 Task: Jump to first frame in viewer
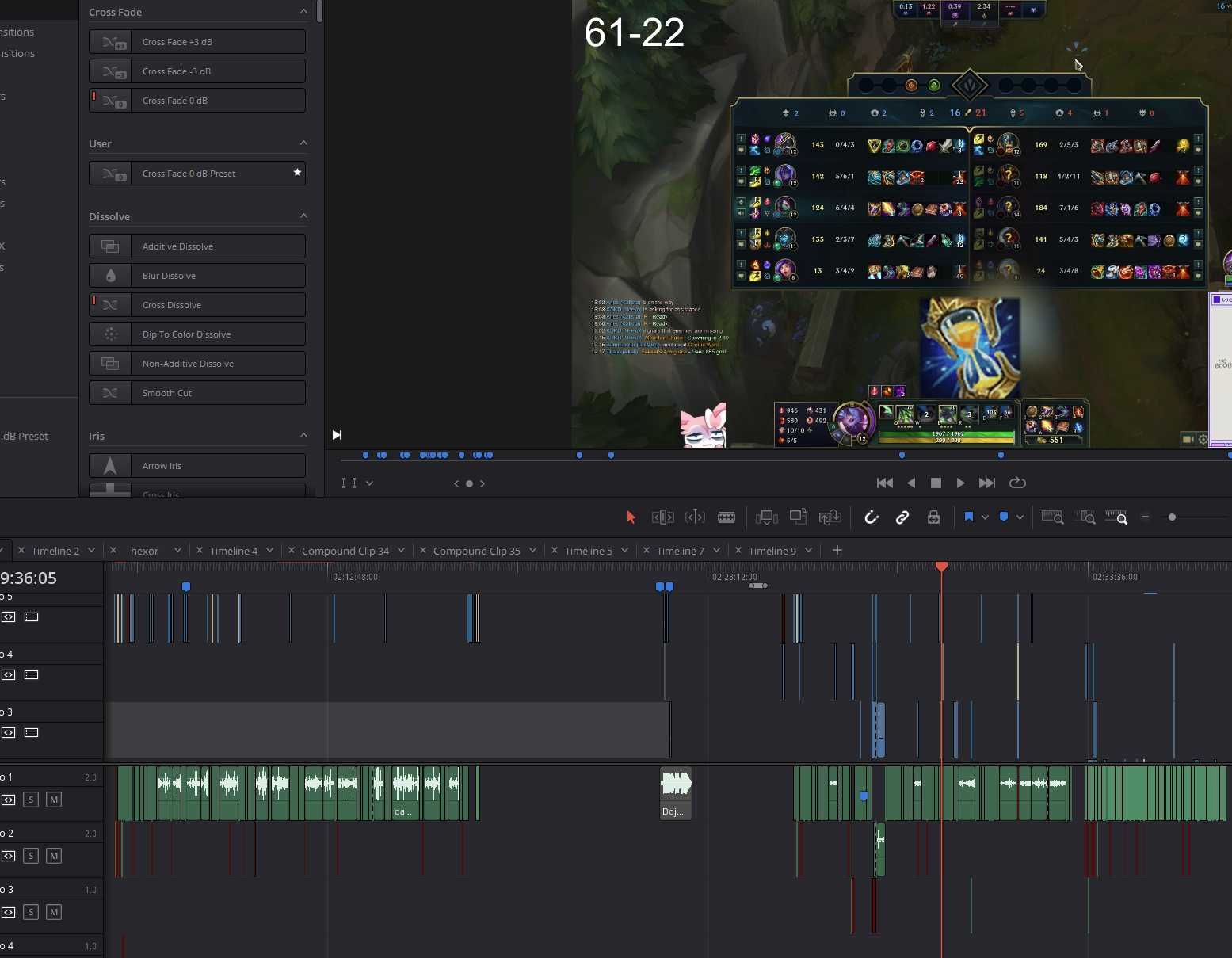885,483
